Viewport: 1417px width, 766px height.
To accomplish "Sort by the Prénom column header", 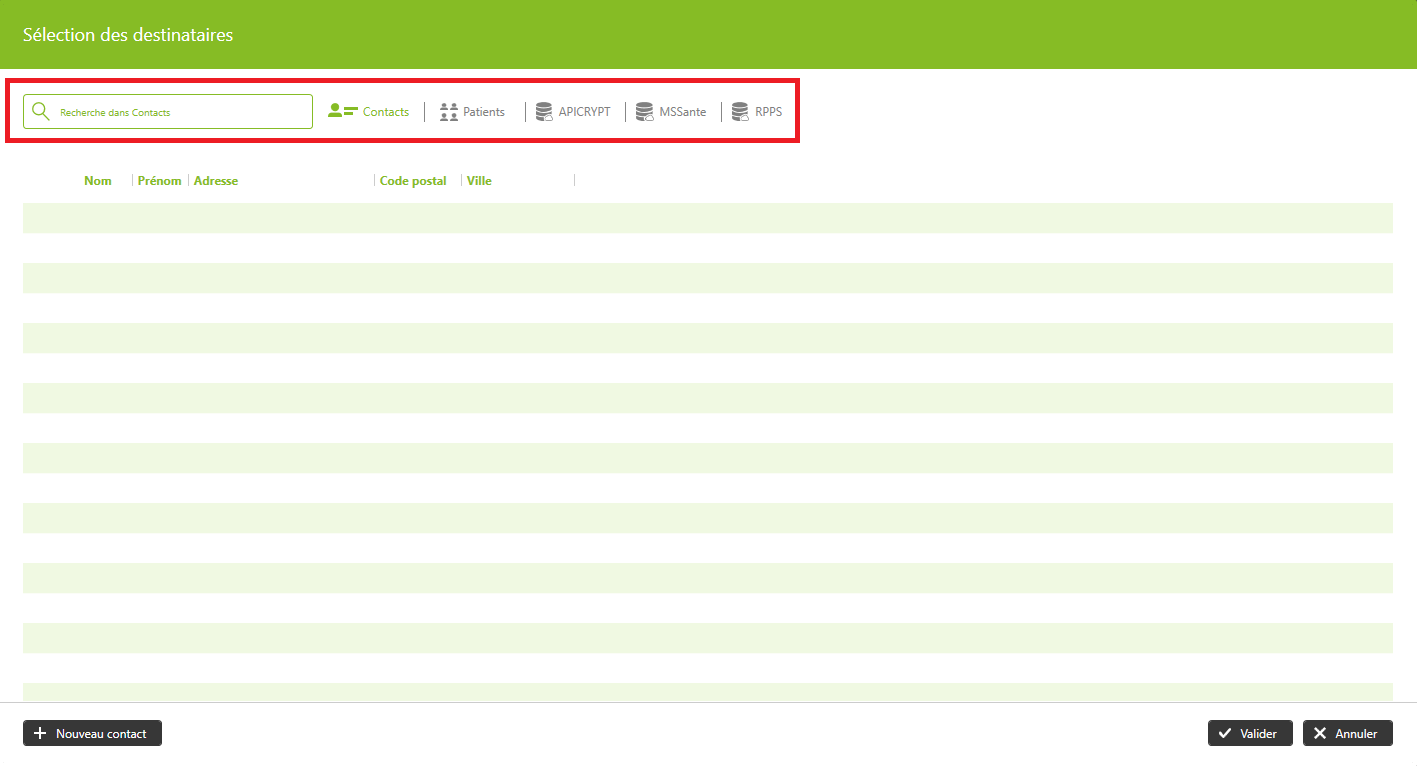I will [160, 181].
